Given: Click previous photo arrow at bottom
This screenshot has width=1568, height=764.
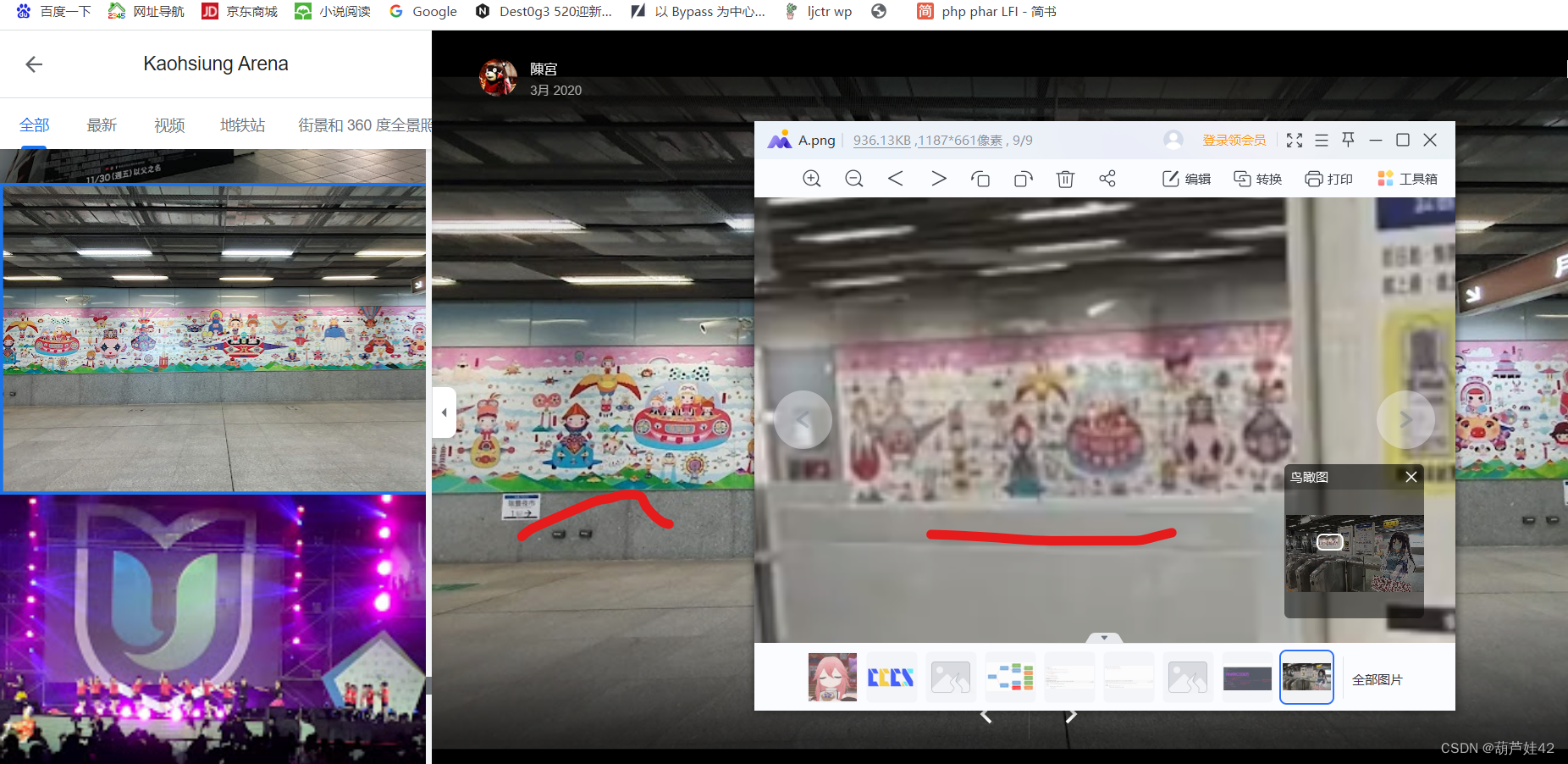Looking at the screenshot, I should click(x=986, y=716).
